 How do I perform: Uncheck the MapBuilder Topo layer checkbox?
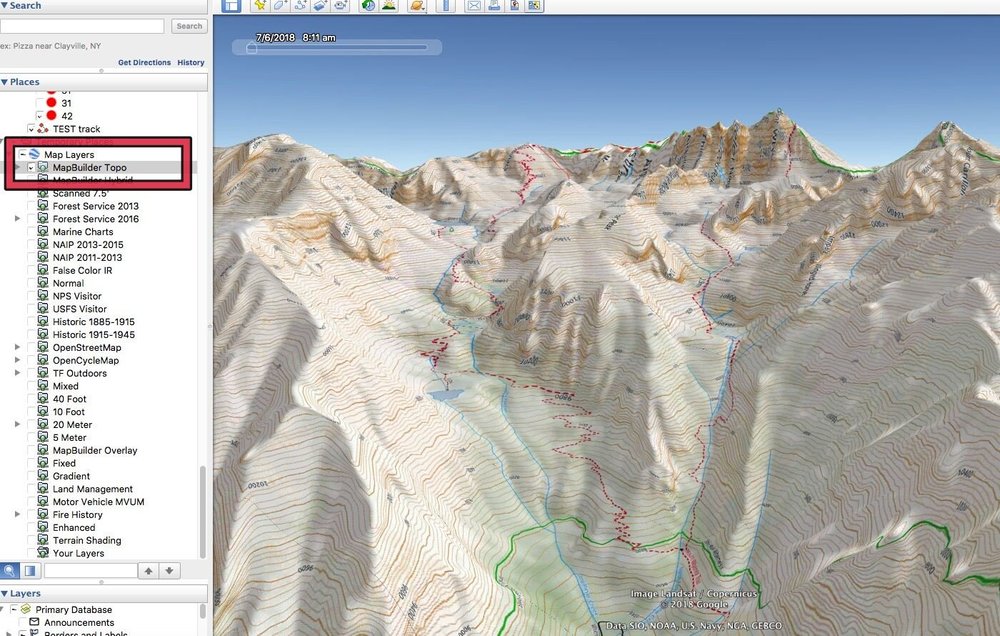(x=31, y=167)
